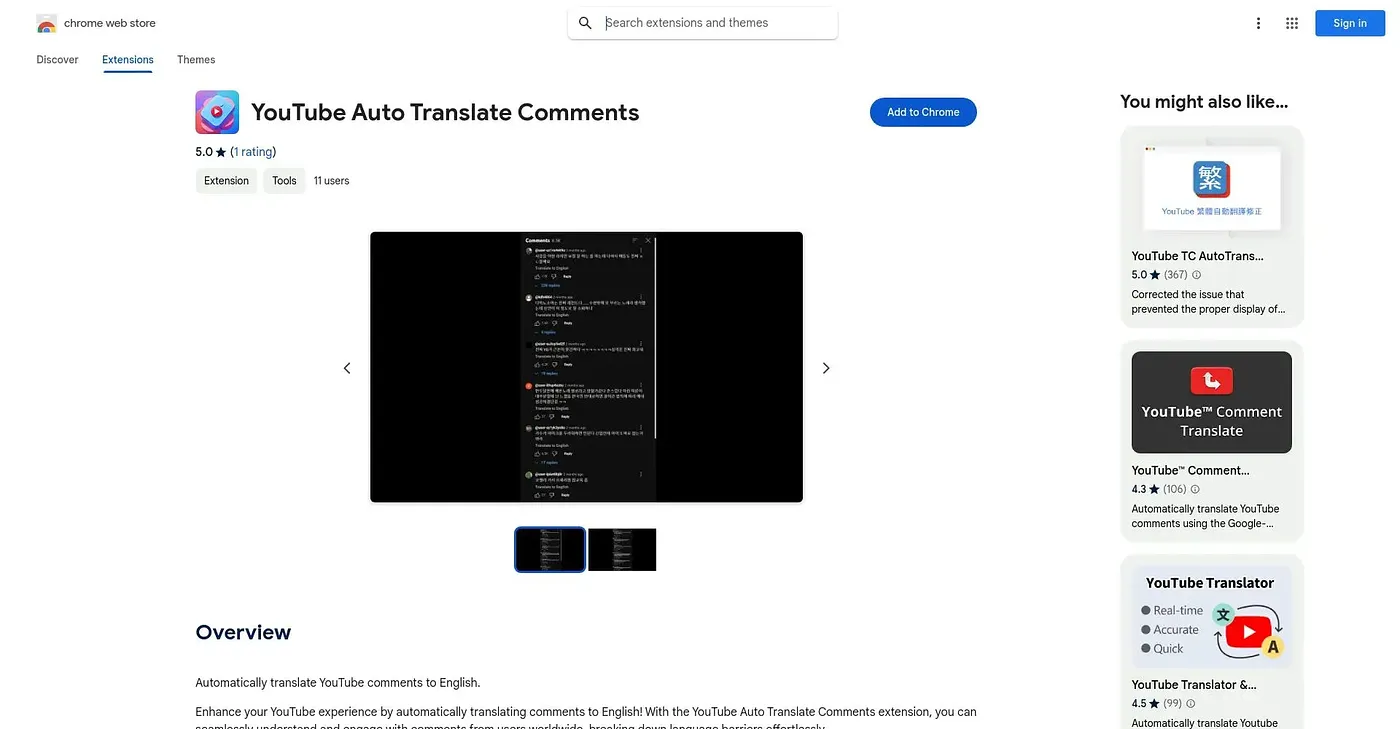
Task: Click the YouTube Auto Translate Comments title
Action: pos(445,112)
